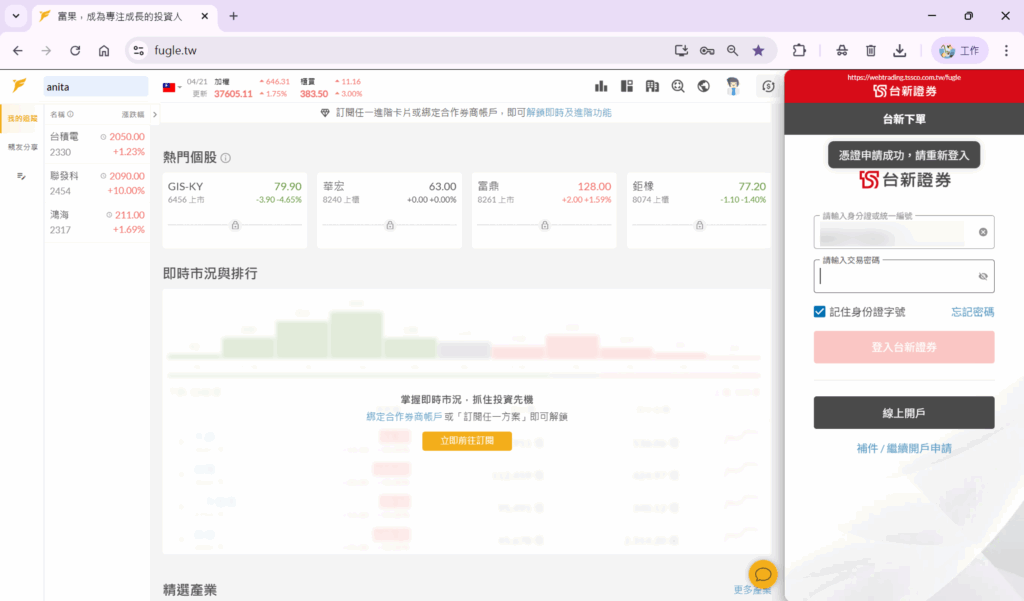Toggle password visibility eye icon
The width and height of the screenshot is (1024, 601).
click(982, 276)
